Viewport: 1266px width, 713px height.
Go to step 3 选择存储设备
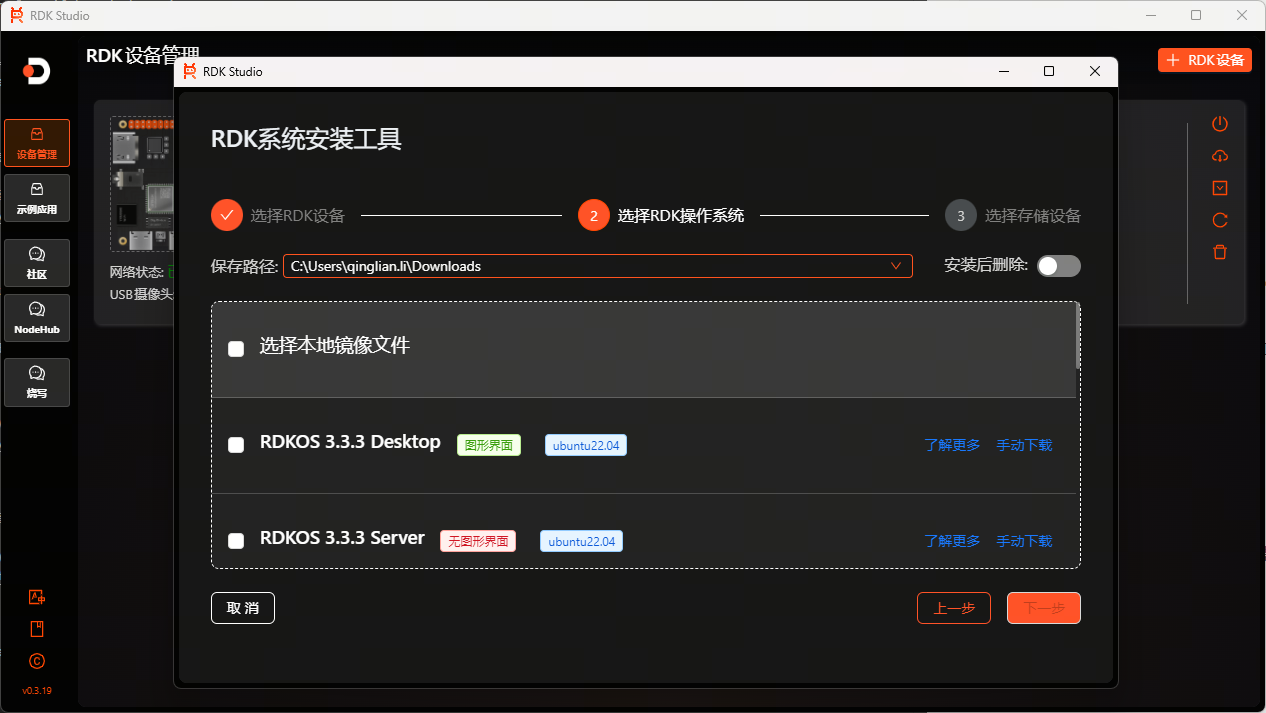[960, 215]
